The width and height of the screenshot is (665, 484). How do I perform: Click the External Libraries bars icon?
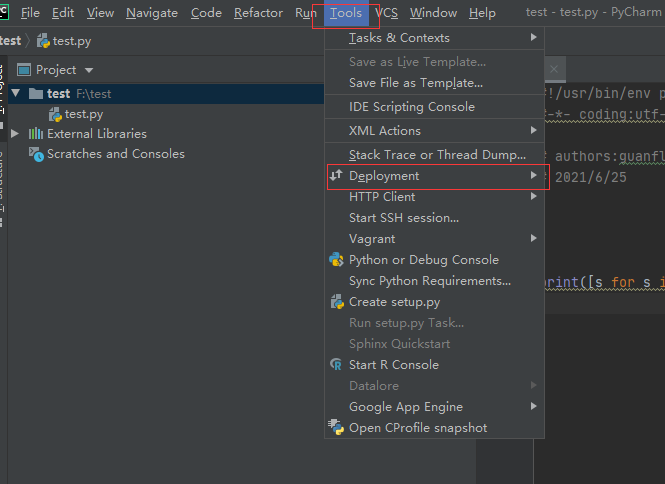(36, 134)
